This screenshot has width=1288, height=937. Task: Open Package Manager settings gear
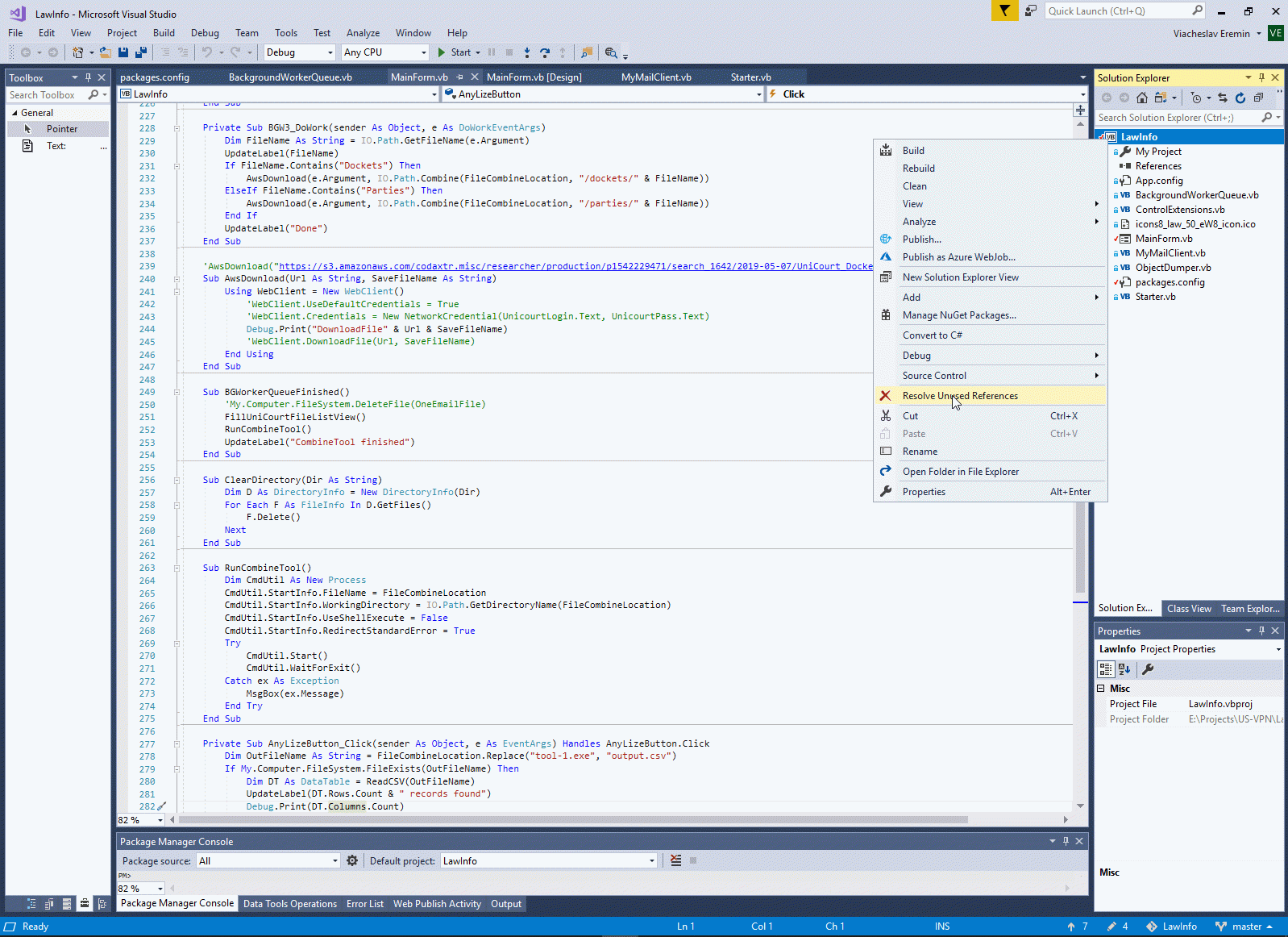tap(352, 860)
